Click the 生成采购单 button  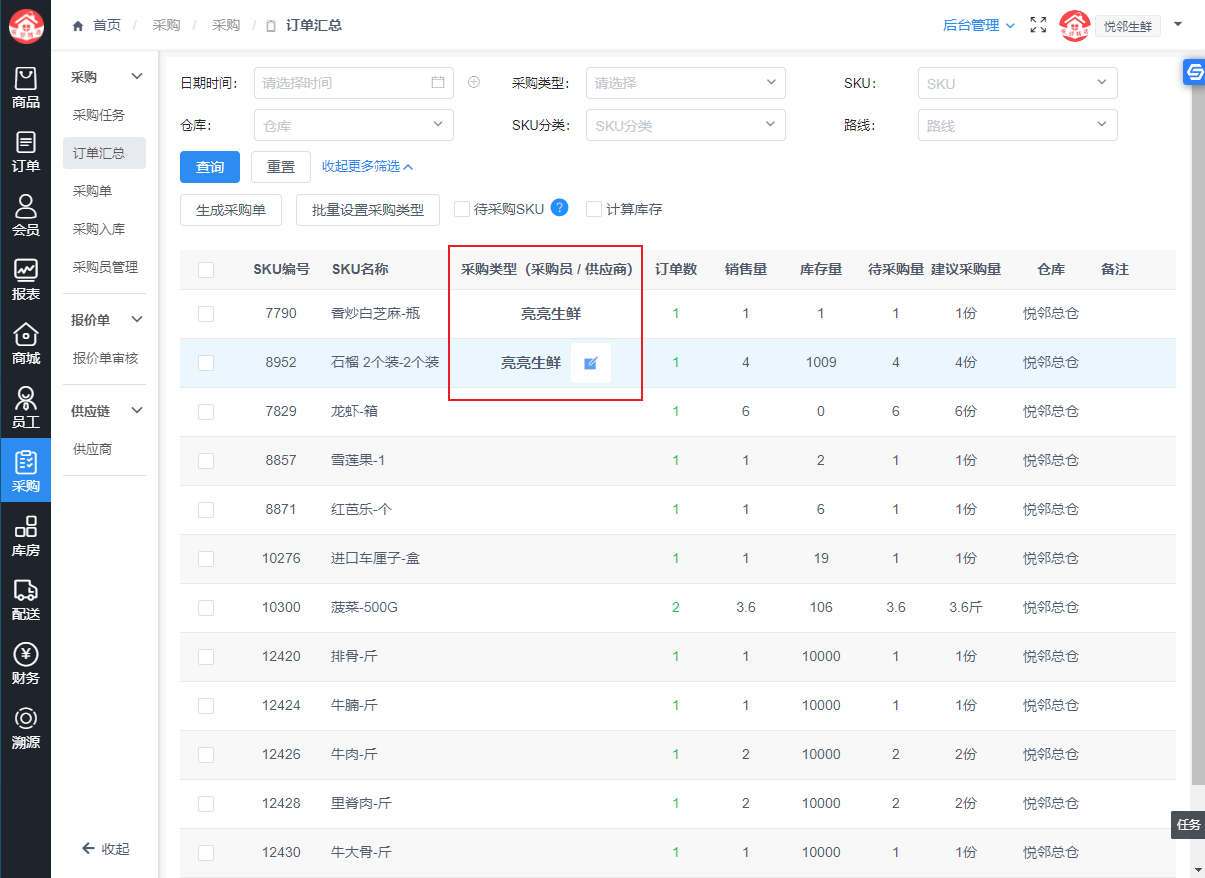tap(231, 210)
